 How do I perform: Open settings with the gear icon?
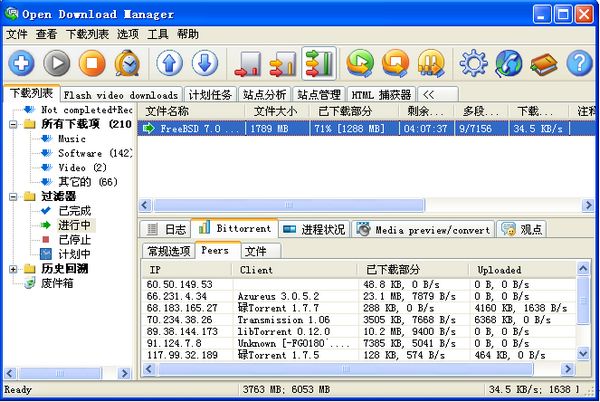pos(473,63)
